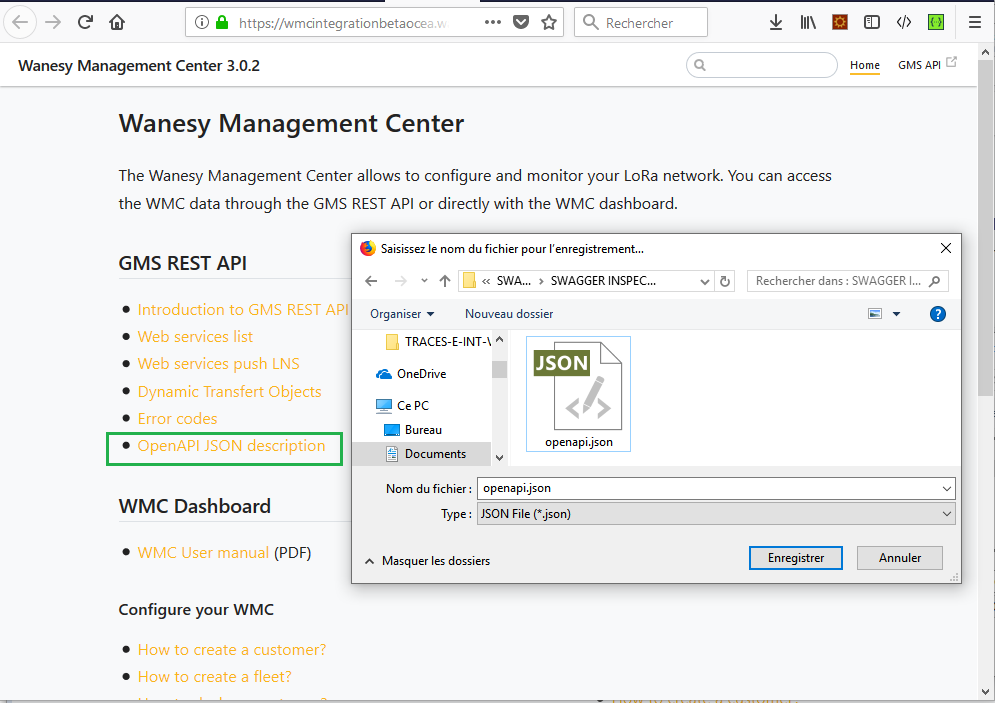Click the SWAGGER INSPEC breadcrumb segment
This screenshot has height=703, width=995.
click(x=603, y=280)
